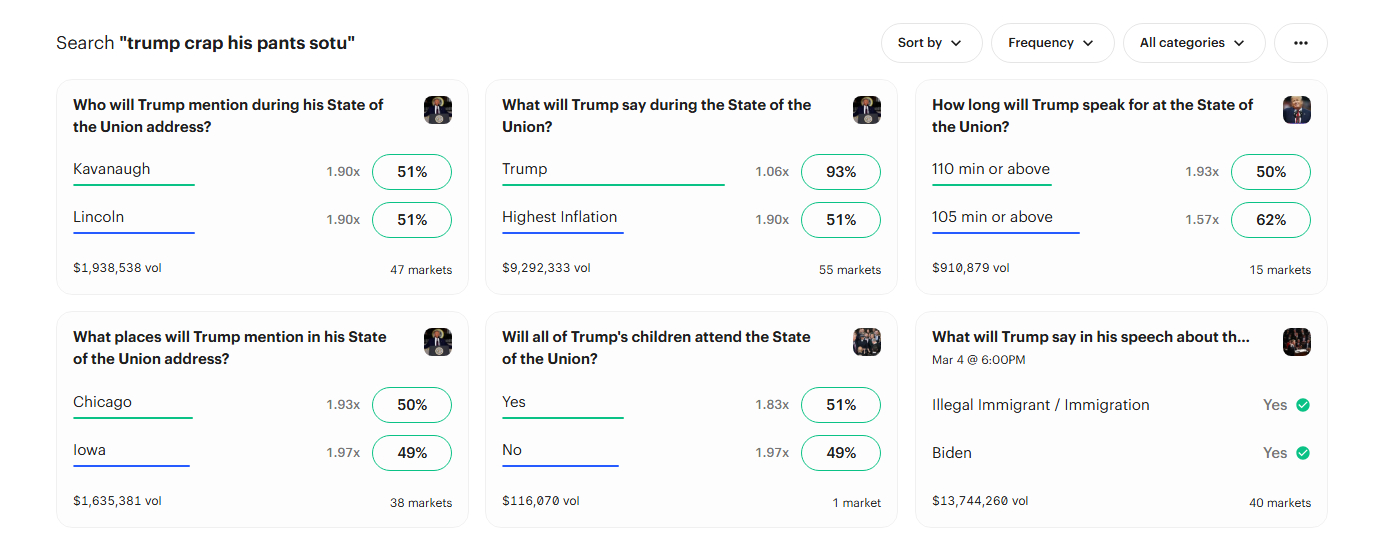Click green checkmark next to Biden Yes
1389x538 pixels.
(1302, 453)
